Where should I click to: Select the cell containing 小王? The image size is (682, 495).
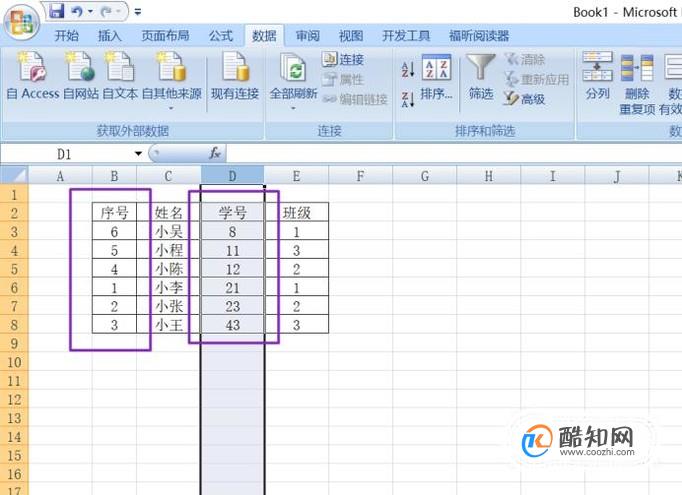tap(169, 324)
